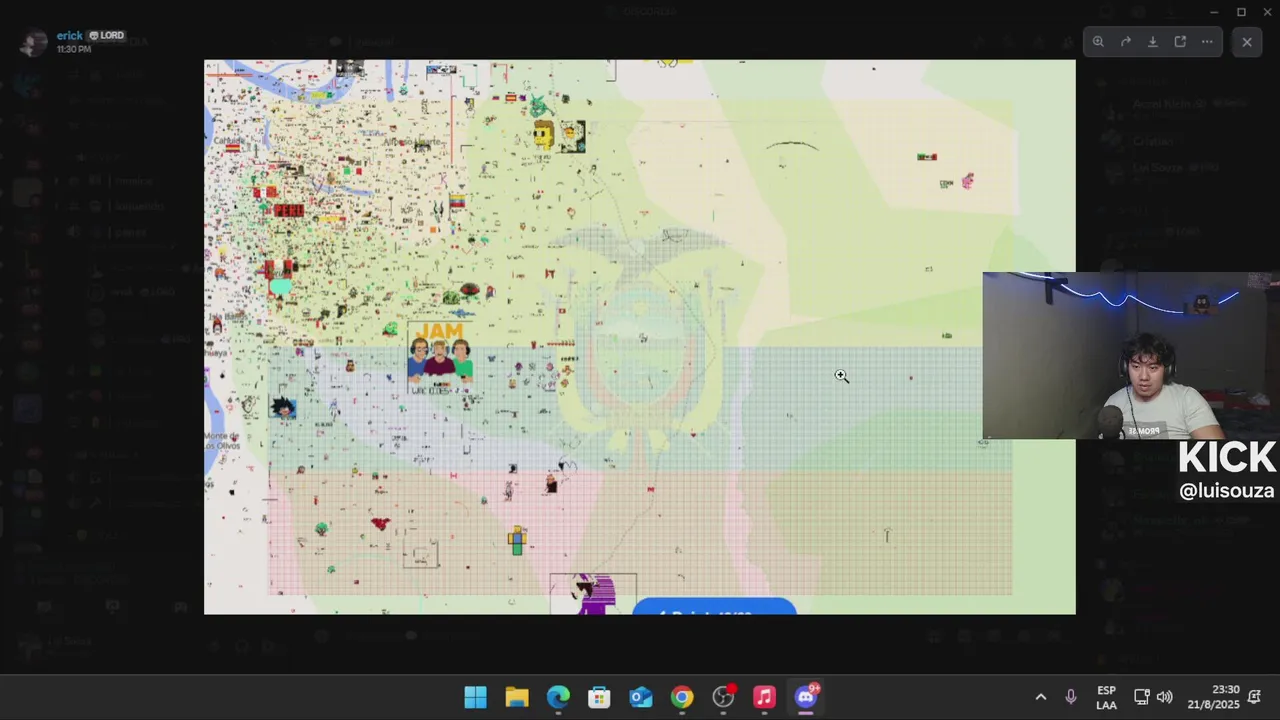Click the username erick above the image
Image resolution: width=1280 pixels, height=720 pixels.
click(70, 35)
